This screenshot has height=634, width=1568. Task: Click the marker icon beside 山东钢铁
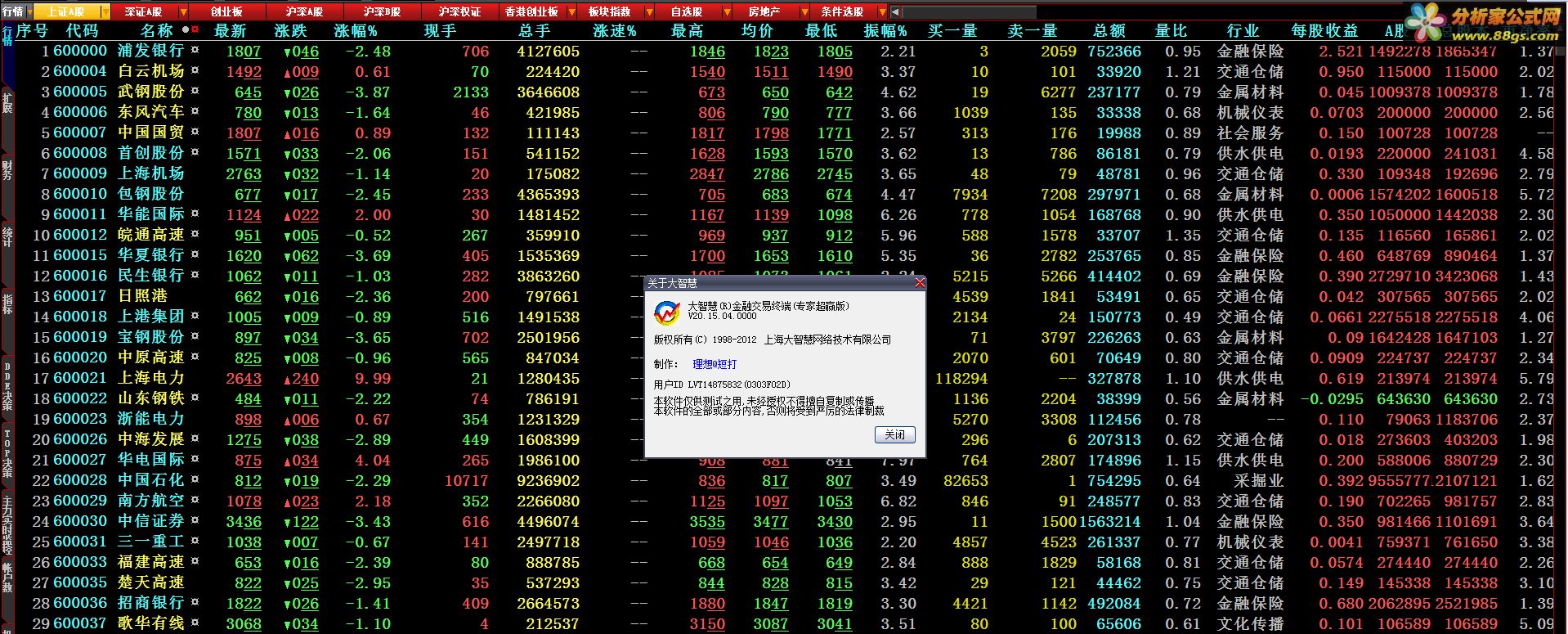pos(195,398)
